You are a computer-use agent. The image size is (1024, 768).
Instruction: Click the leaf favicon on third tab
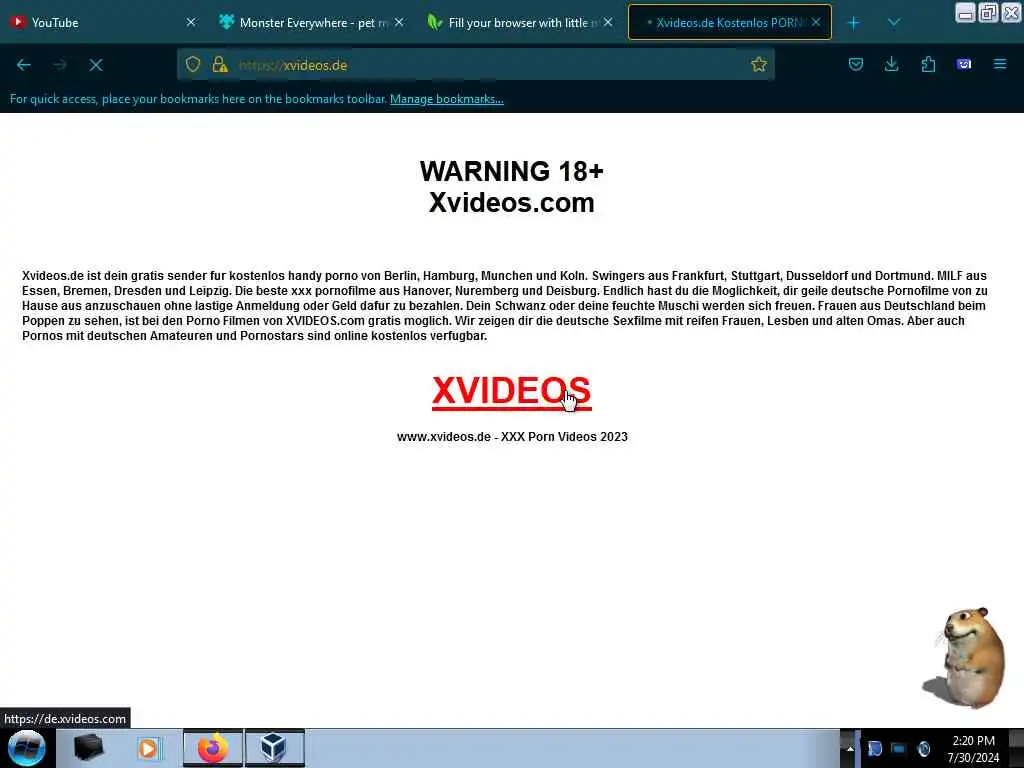tap(434, 22)
